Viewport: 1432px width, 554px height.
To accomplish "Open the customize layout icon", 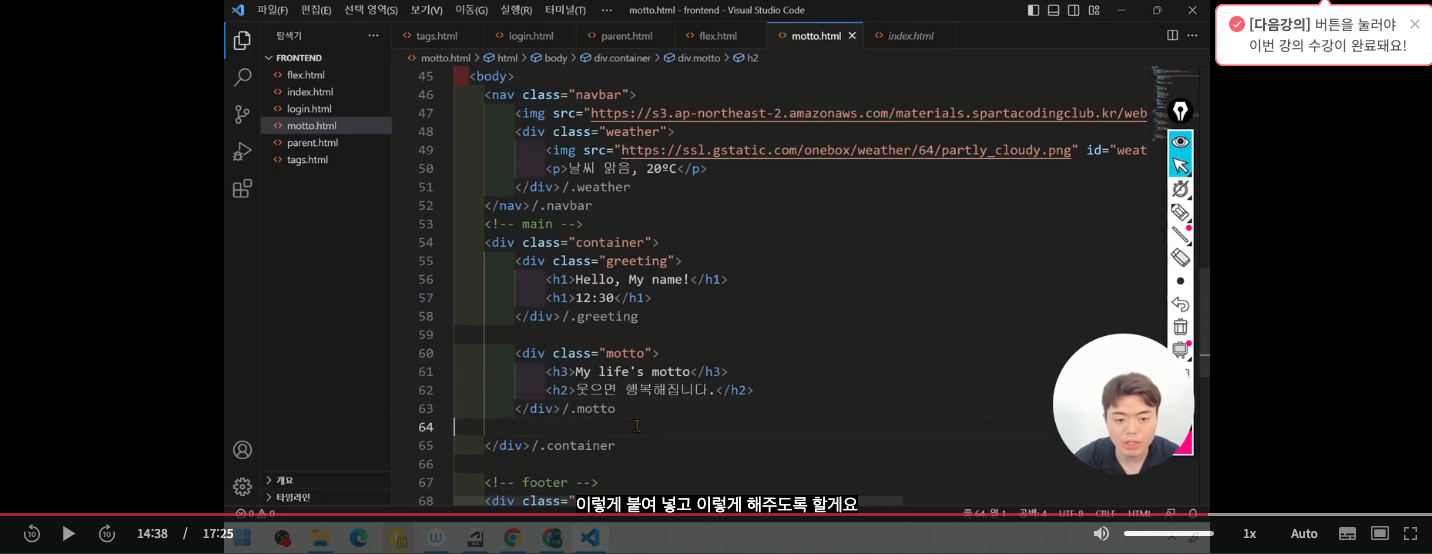I will 1094,10.
